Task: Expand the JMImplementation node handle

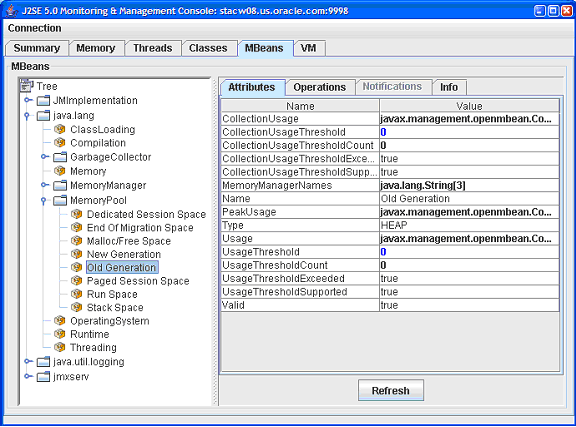Action: click(x=28, y=100)
